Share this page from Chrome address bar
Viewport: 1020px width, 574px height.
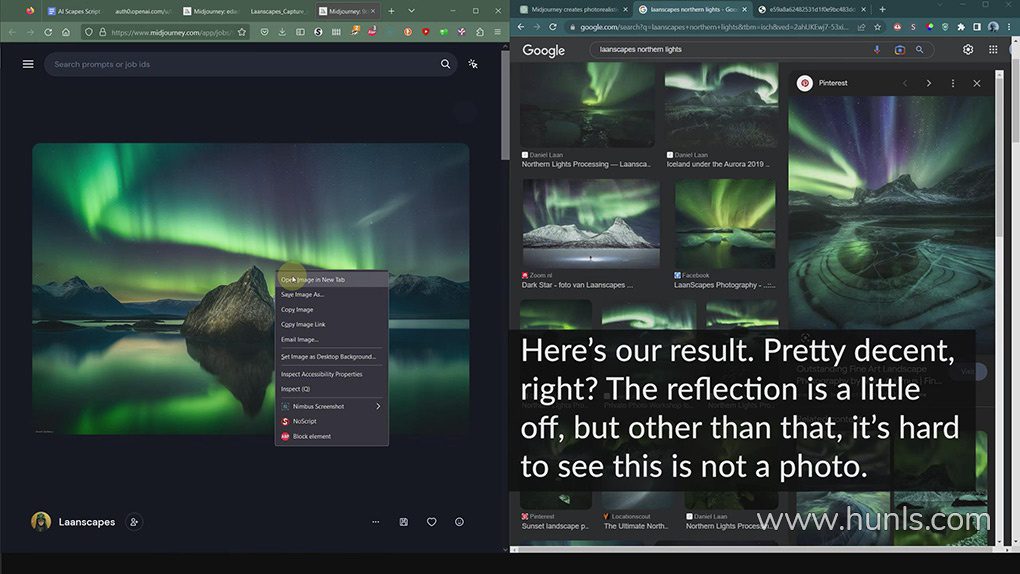(861, 27)
